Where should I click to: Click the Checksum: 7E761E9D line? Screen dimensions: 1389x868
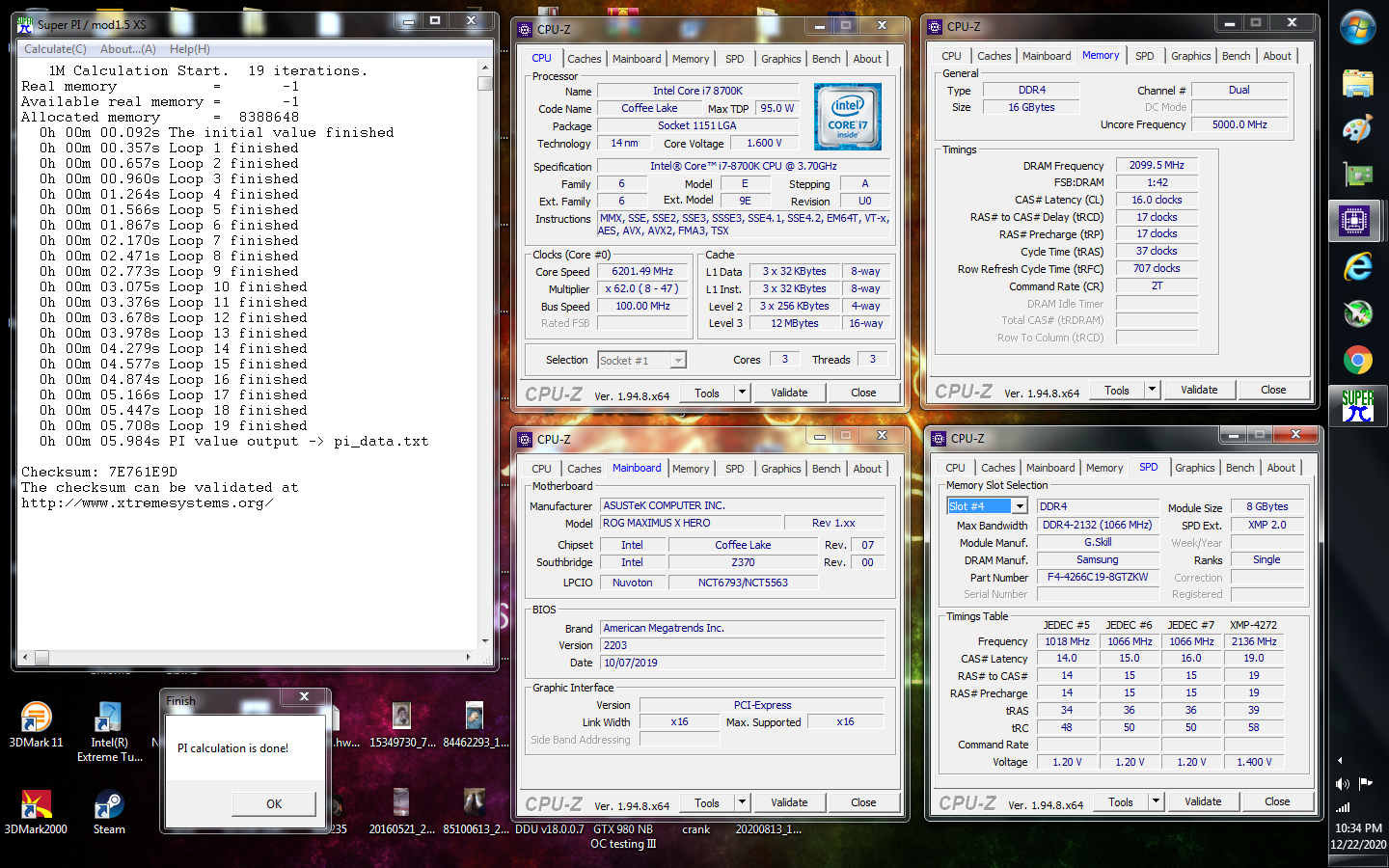click(99, 473)
